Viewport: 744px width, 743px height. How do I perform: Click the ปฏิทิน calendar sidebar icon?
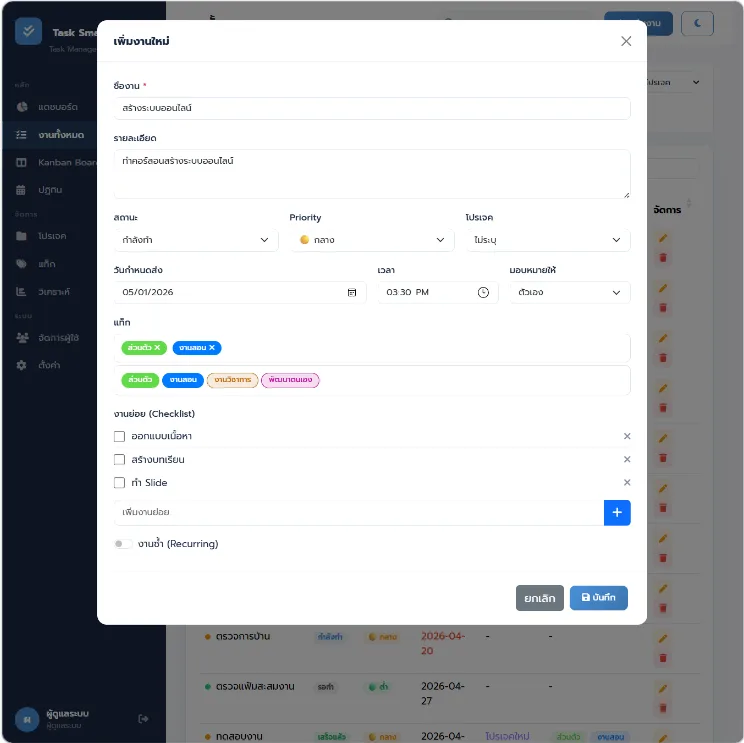21,190
